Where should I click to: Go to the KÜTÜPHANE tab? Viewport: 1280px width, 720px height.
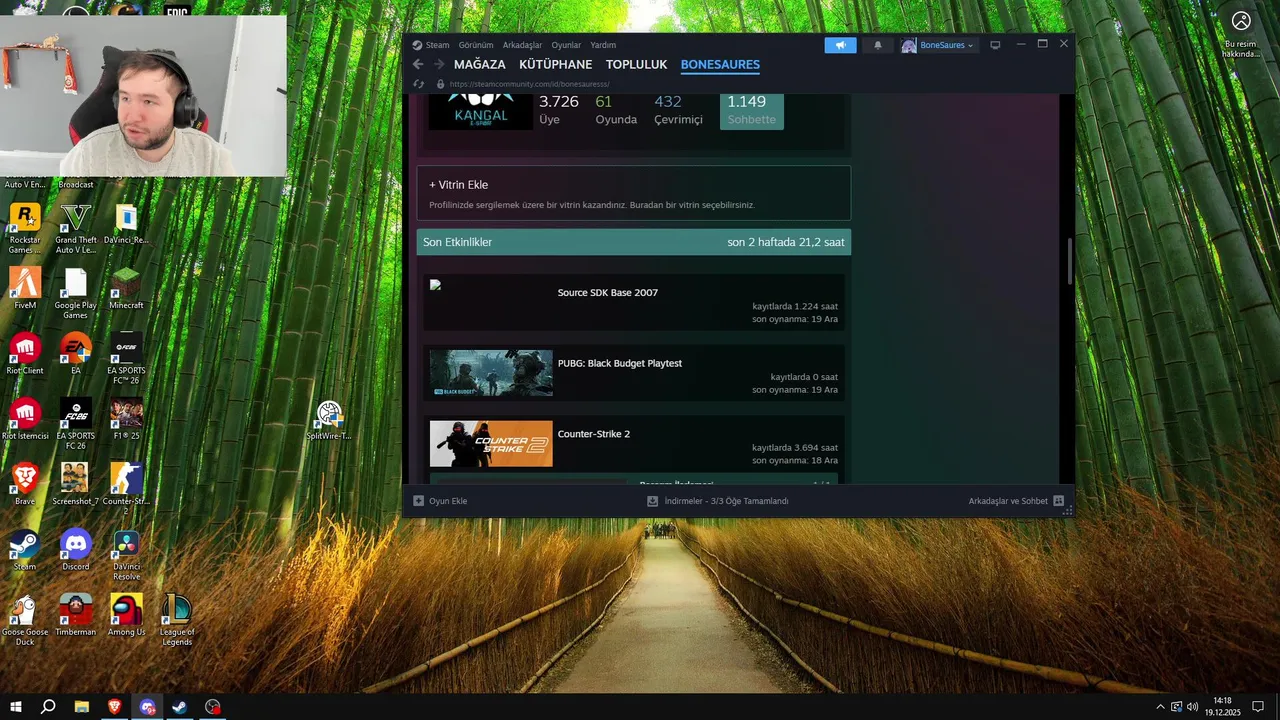(555, 65)
